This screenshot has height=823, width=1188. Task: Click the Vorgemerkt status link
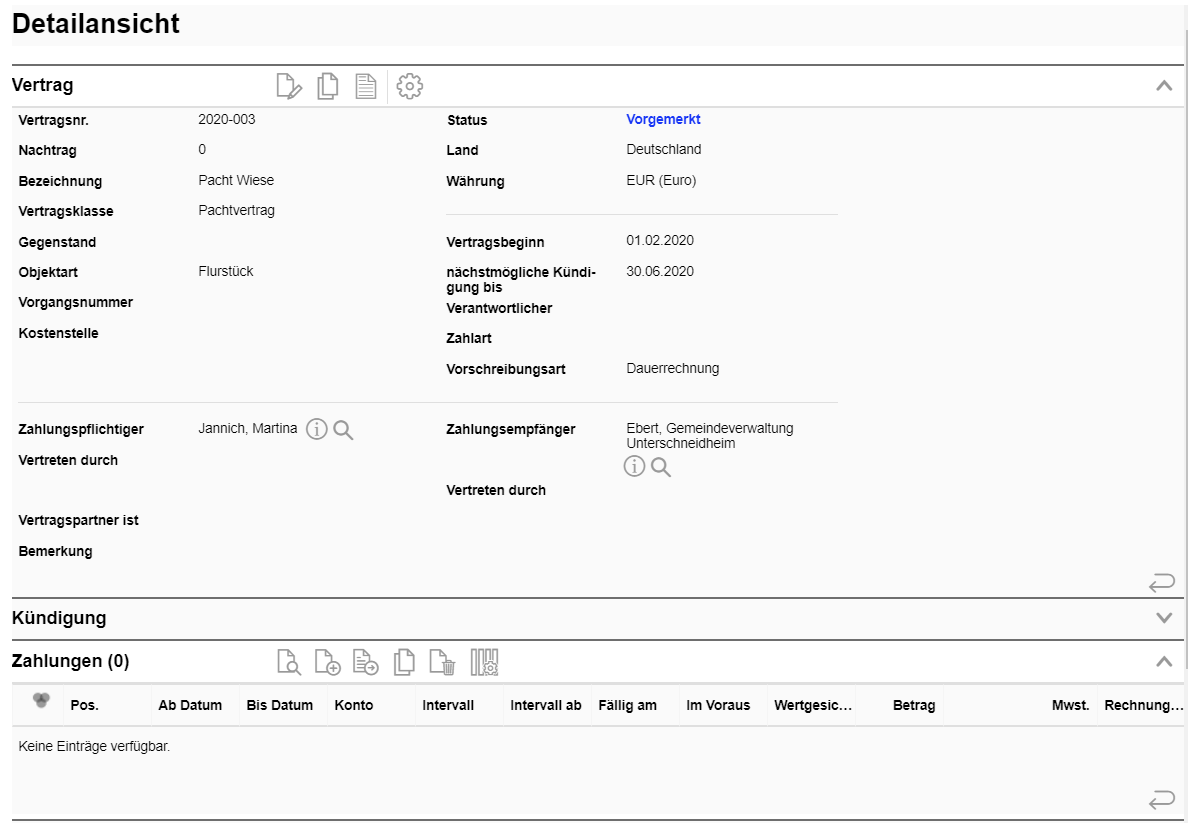(x=663, y=119)
